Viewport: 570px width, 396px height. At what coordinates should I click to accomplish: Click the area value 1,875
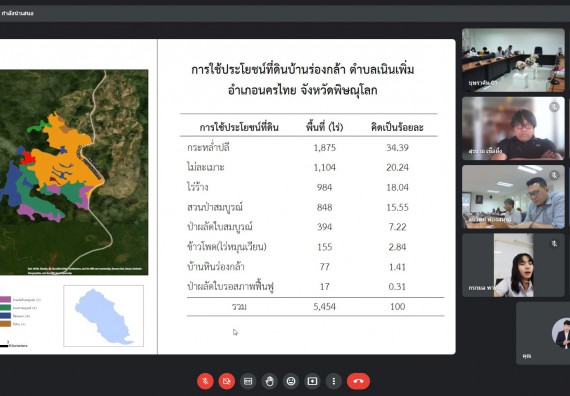[325, 148]
